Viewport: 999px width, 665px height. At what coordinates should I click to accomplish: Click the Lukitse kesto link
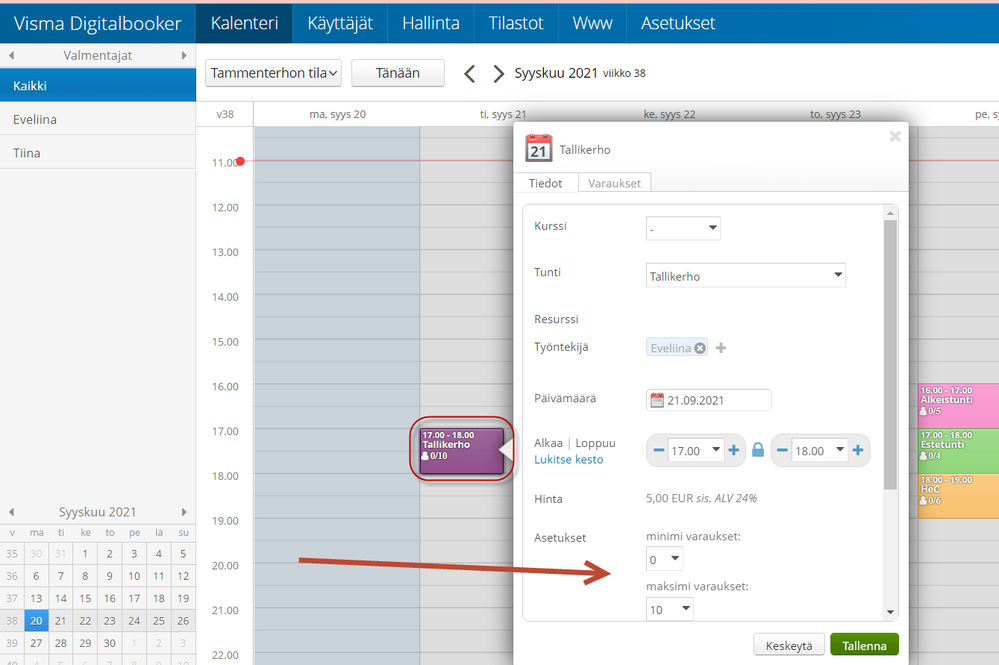(x=568, y=459)
